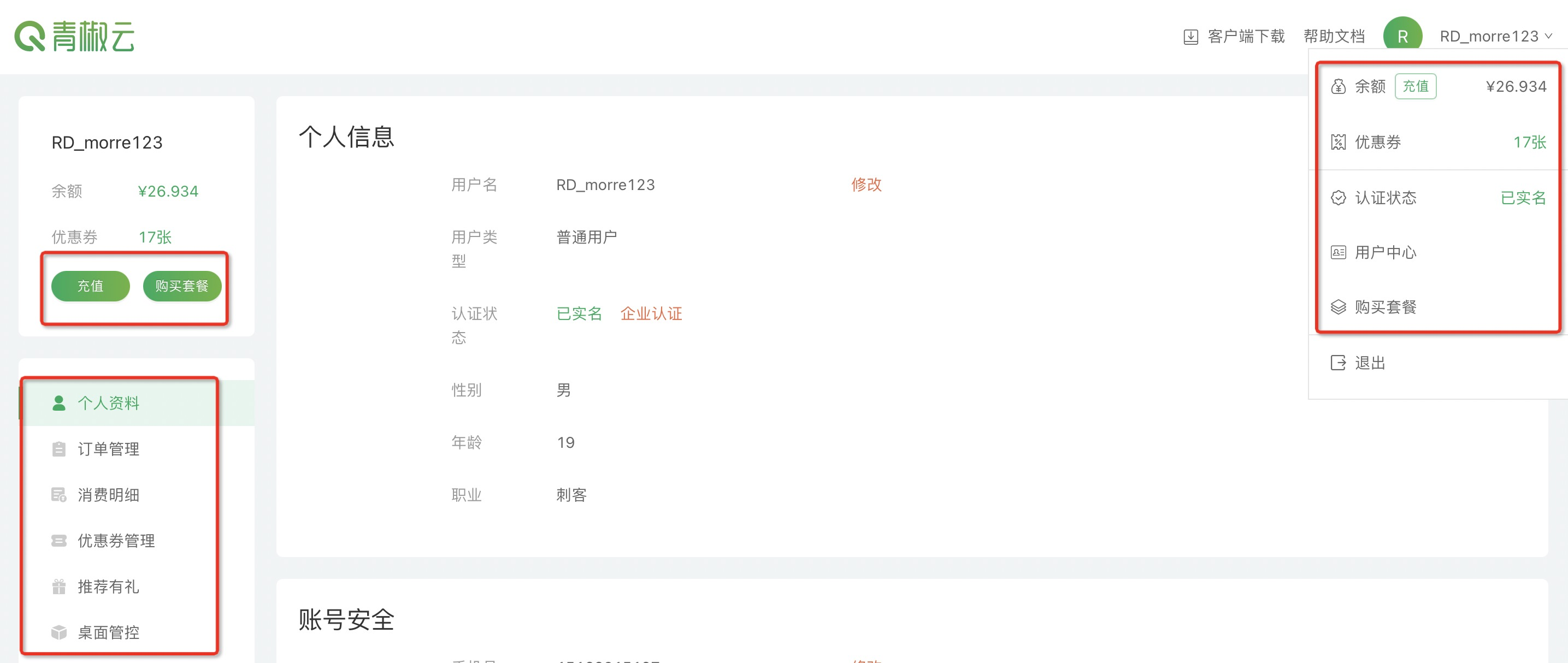Click the 用户中心 ID card icon
The height and width of the screenshot is (663, 1568).
[x=1338, y=252]
